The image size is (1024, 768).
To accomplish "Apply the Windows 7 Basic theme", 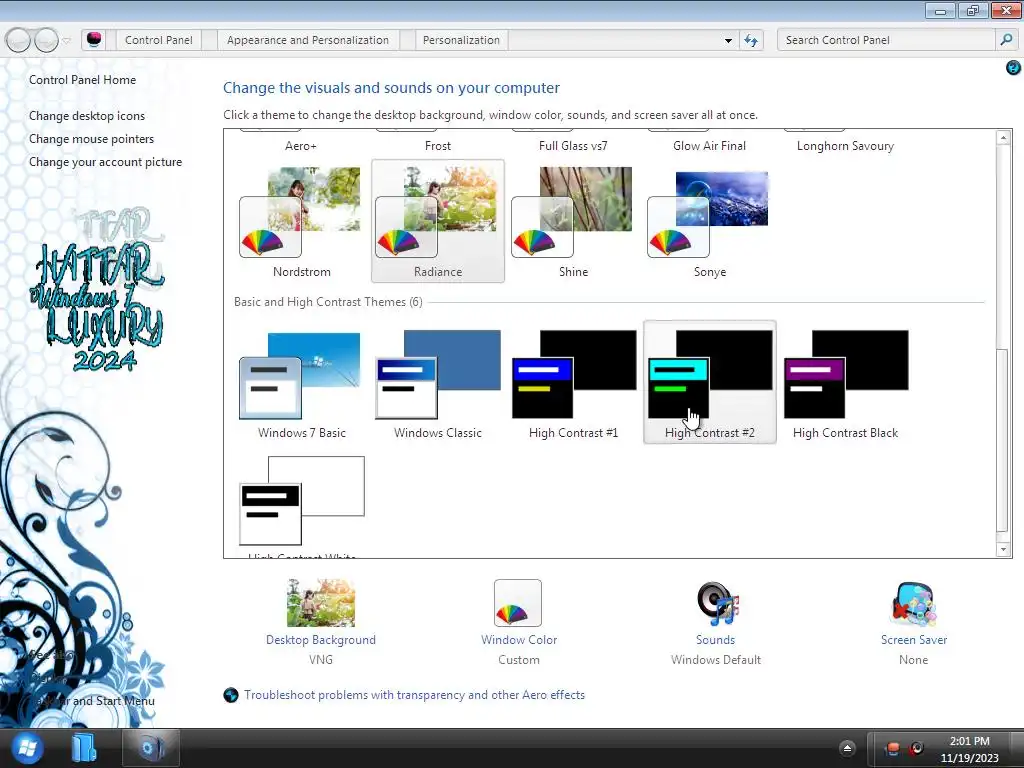I will click(301, 383).
